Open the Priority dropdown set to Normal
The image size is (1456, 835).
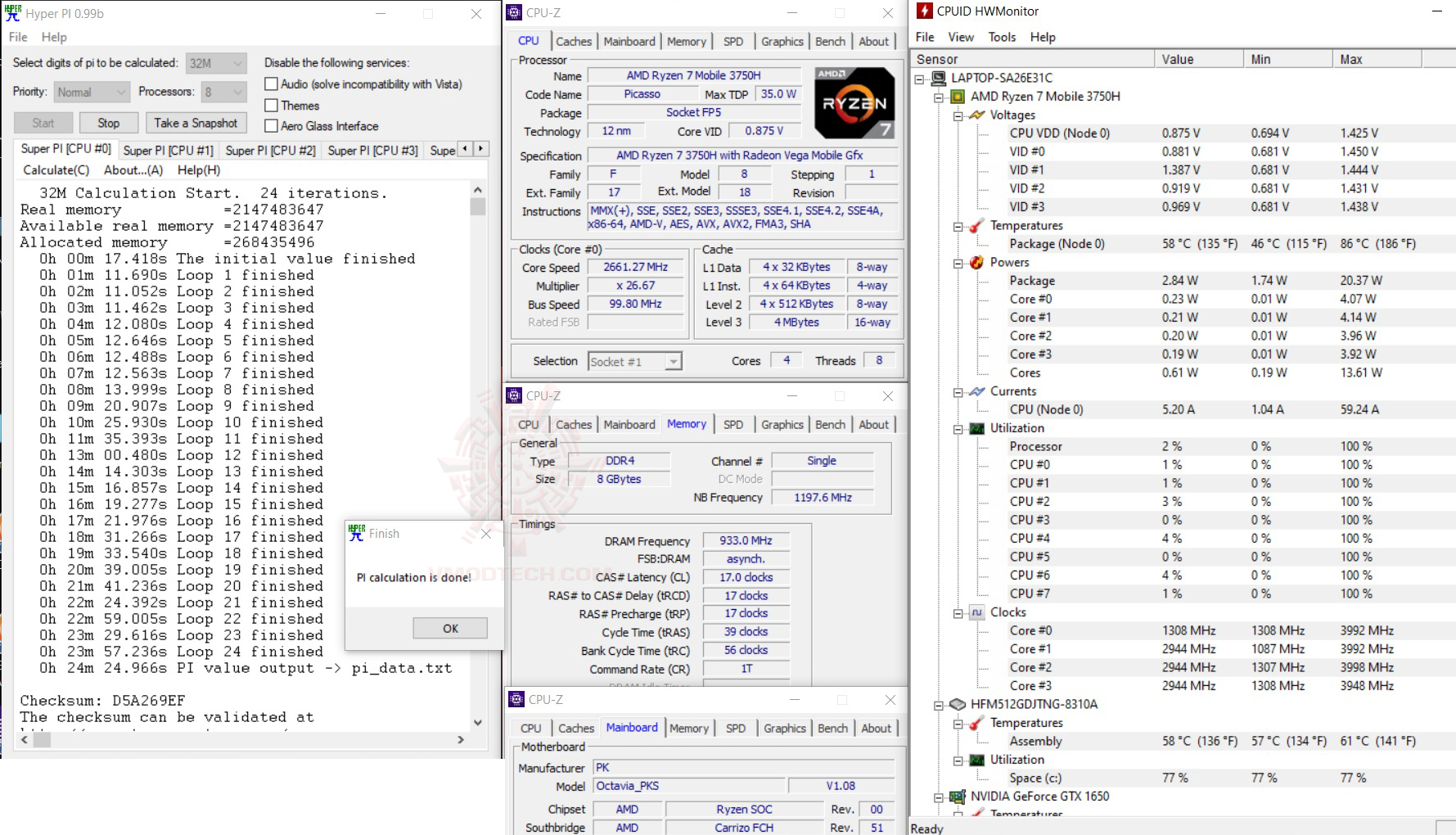point(92,93)
